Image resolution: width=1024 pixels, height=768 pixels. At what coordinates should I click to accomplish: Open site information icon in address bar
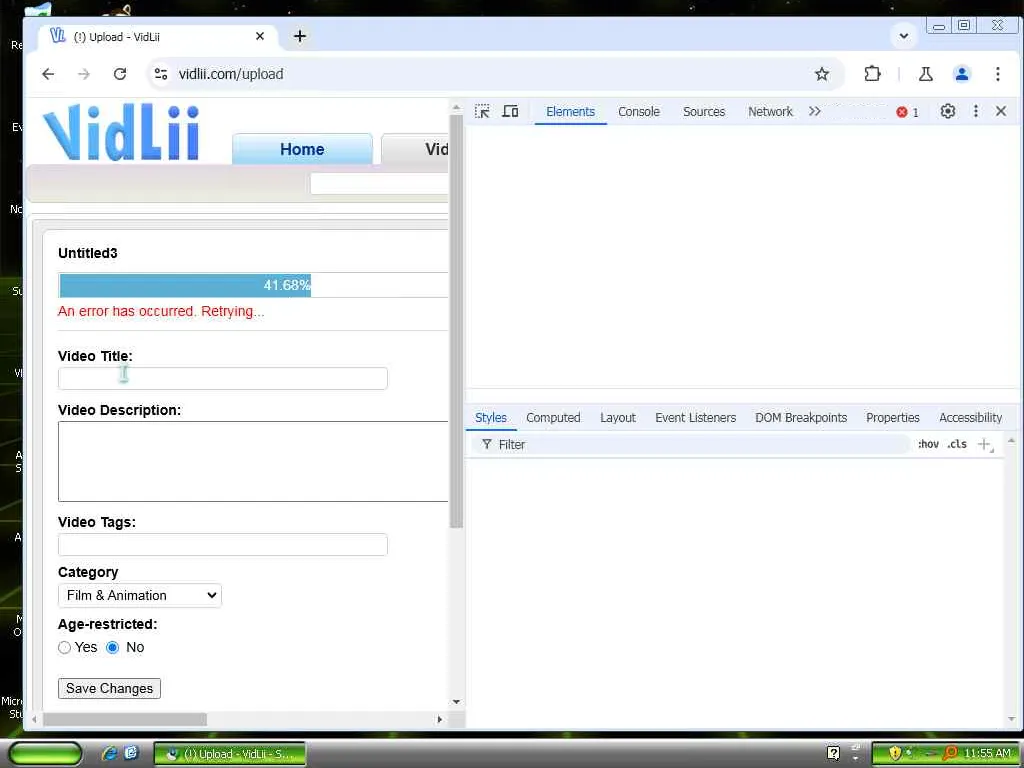click(x=161, y=74)
